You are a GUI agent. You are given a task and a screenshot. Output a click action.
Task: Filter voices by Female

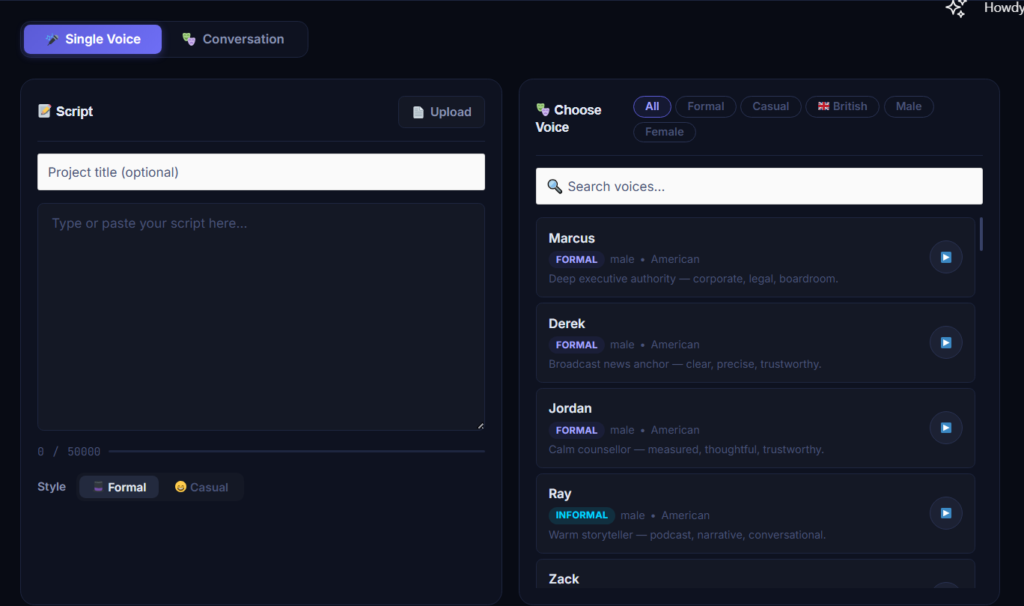664,132
